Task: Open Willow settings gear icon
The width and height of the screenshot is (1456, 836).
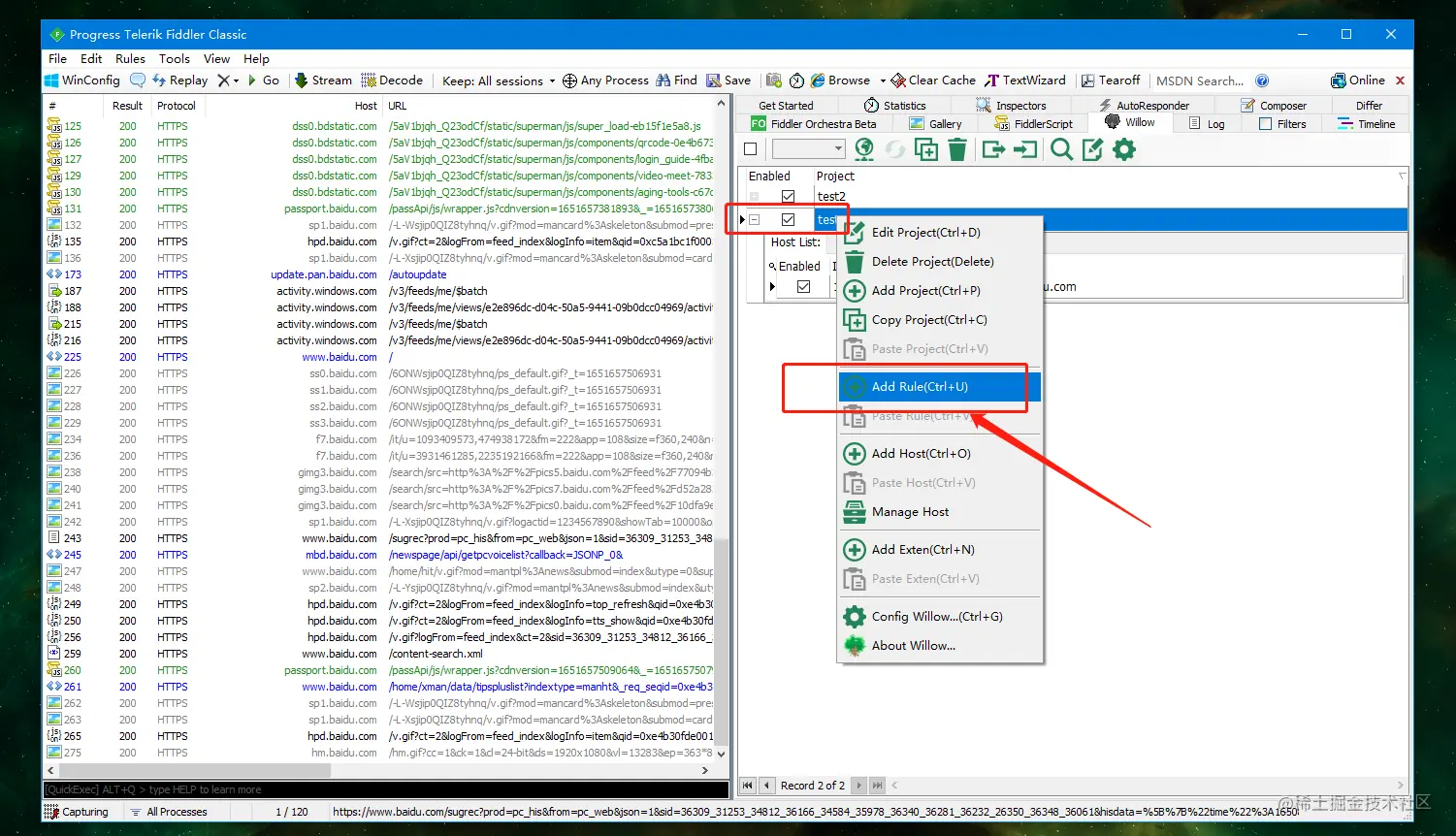Action: pos(1124,149)
